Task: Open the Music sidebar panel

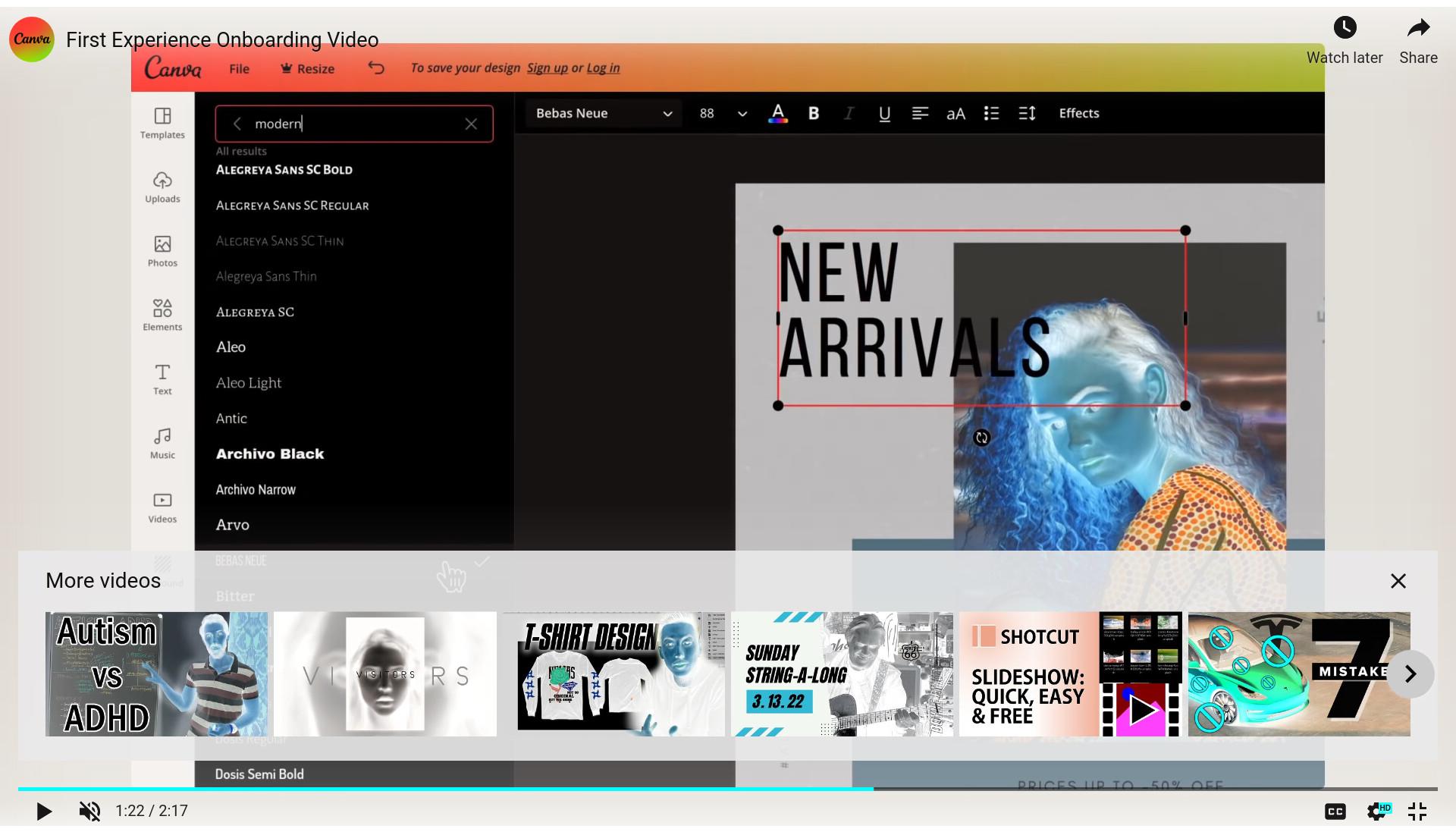Action: click(162, 443)
